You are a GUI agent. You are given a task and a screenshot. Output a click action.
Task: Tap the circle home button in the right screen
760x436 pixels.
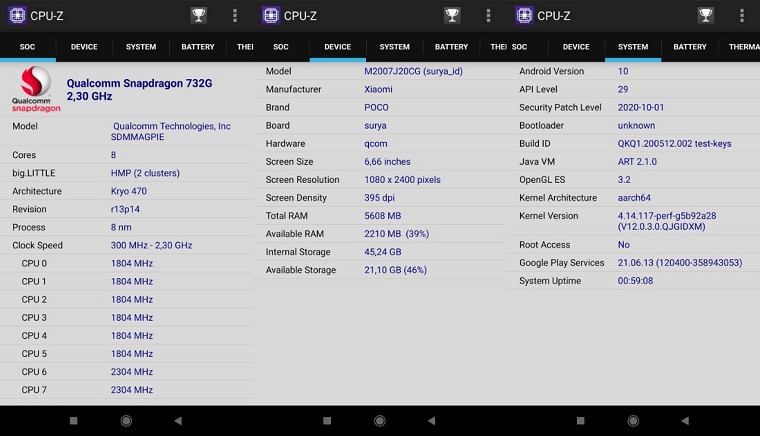633,420
